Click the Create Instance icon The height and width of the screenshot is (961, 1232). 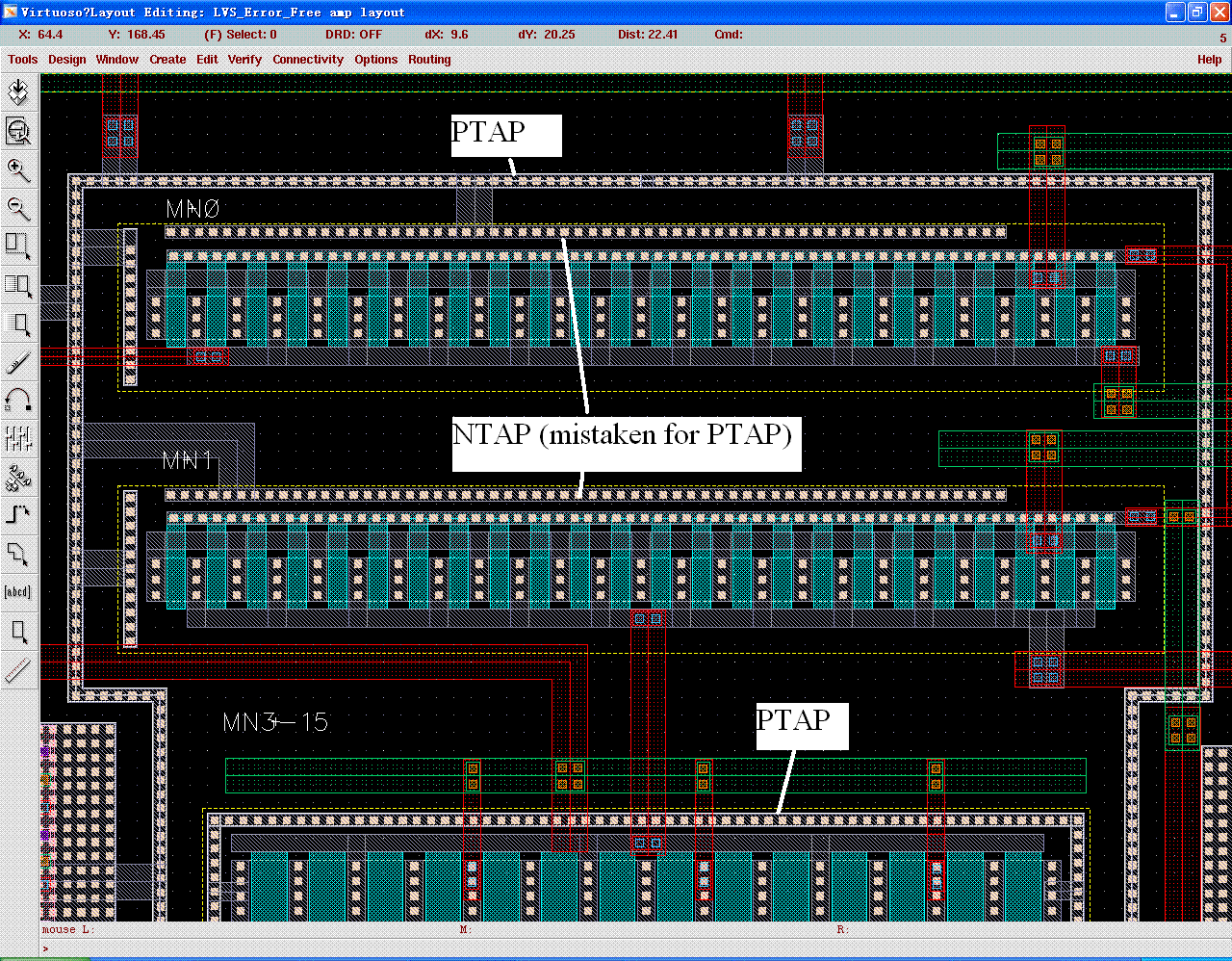(18, 475)
